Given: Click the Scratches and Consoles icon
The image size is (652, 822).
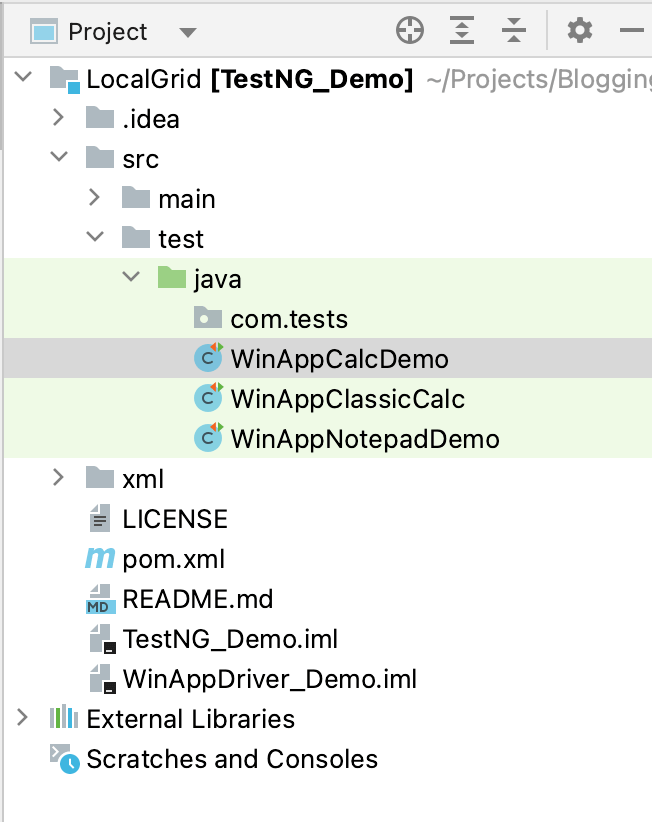Looking at the screenshot, I should pos(65,759).
